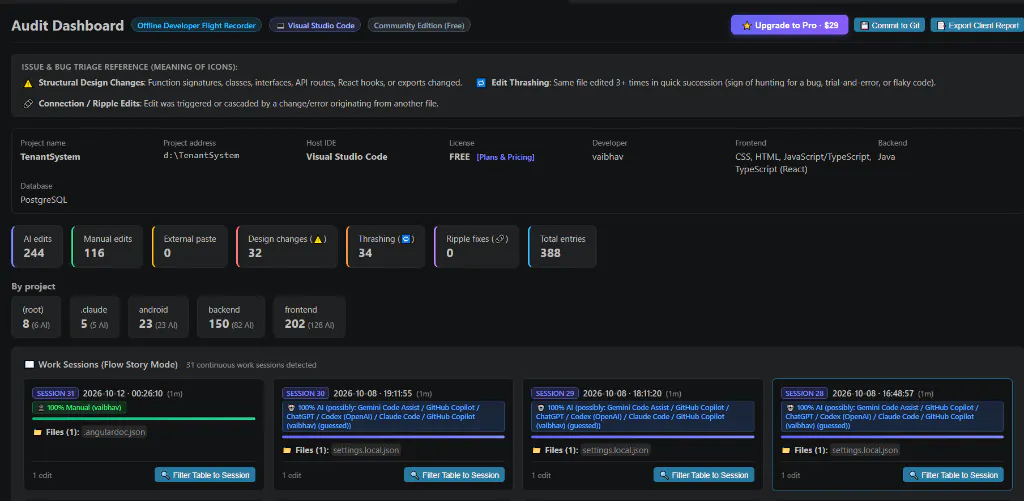Click the 100% AI tag in Session 30

click(393, 416)
